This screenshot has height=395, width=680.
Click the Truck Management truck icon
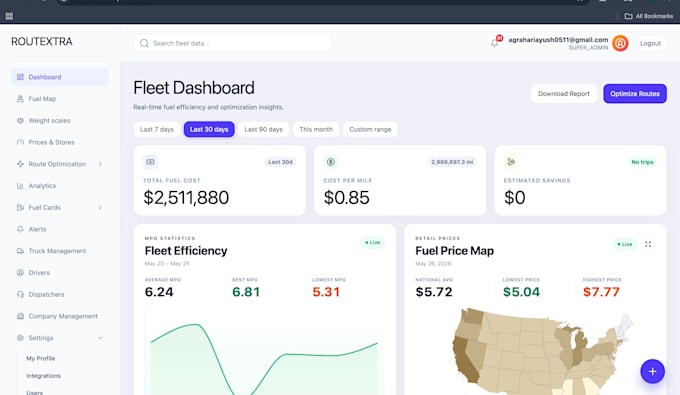[20, 251]
